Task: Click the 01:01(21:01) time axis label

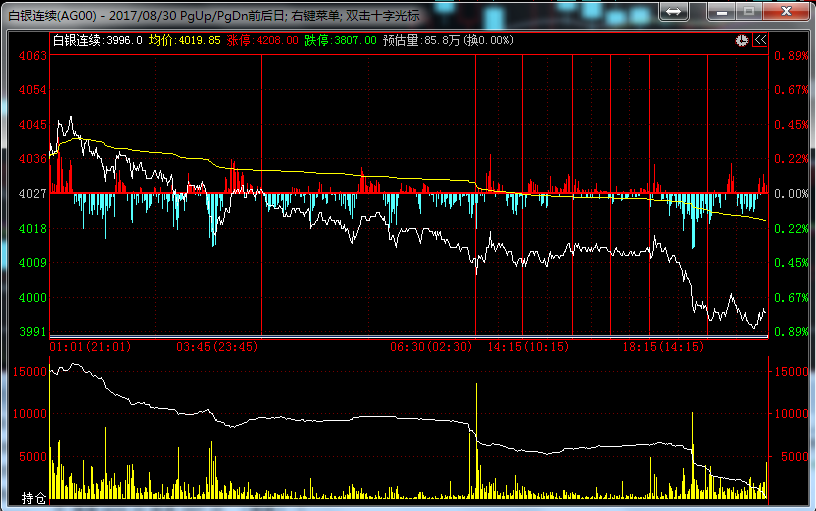Action: [x=90, y=347]
